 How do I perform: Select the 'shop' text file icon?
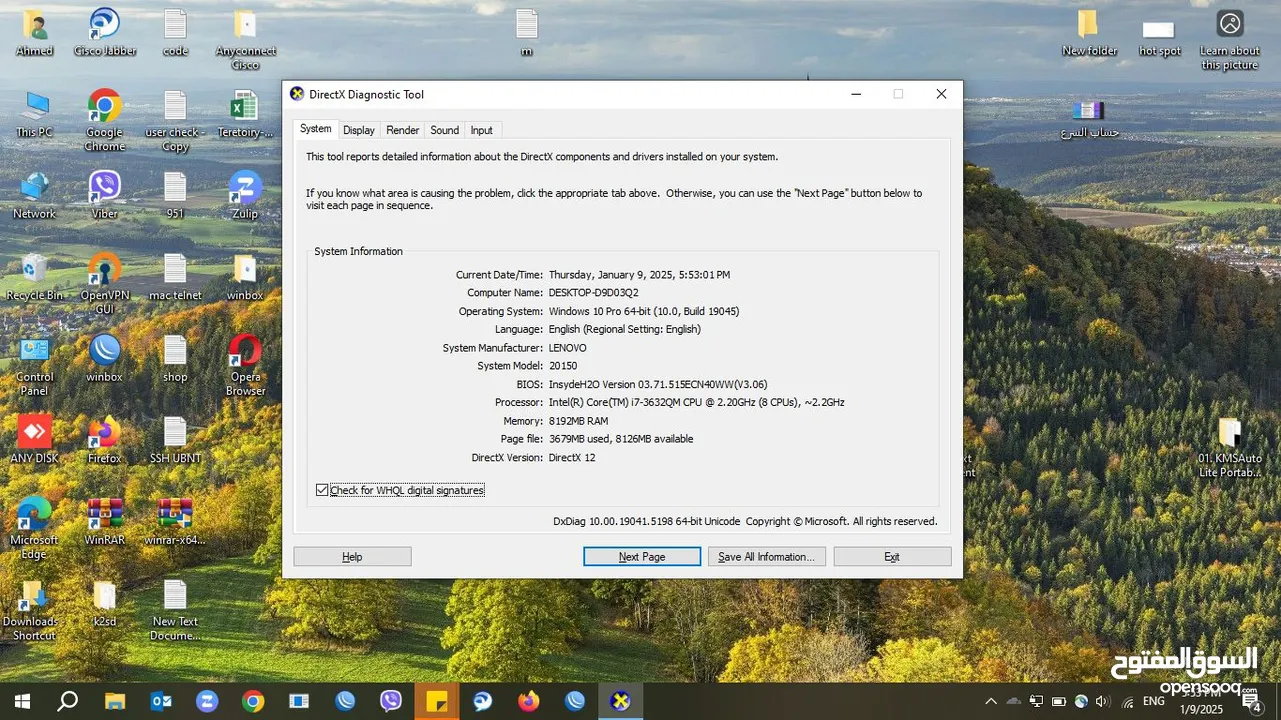175,357
